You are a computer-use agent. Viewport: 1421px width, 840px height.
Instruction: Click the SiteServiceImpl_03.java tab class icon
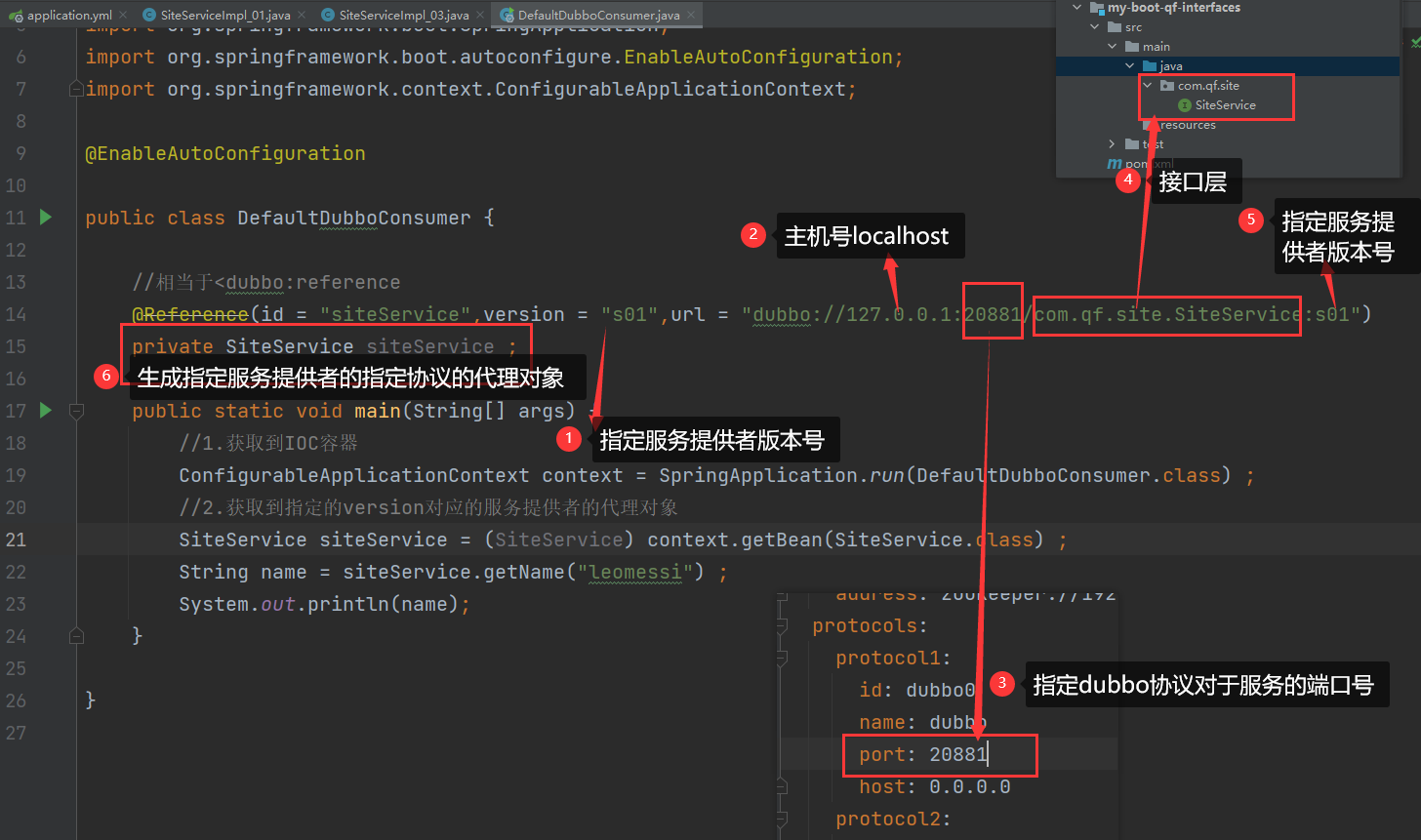330,16
